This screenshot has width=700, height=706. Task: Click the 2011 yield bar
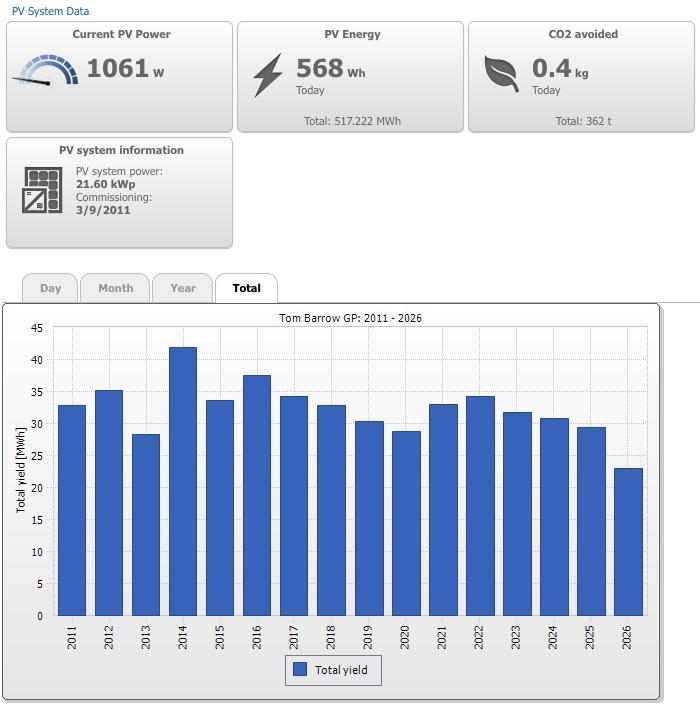[x=72, y=510]
